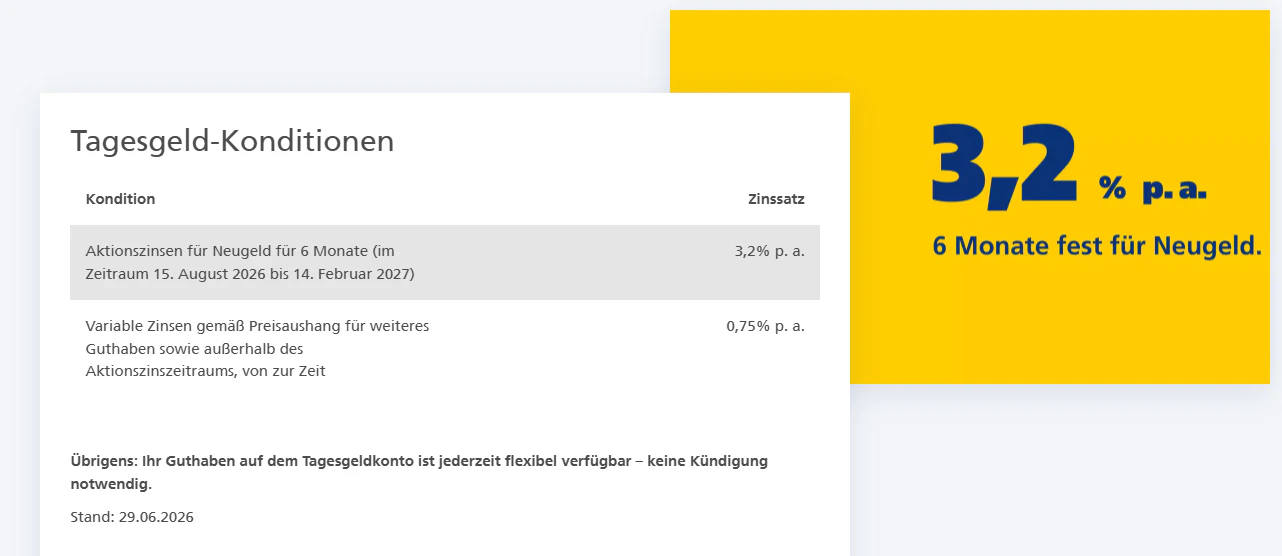Select the Zinssatz column header
1282x556 pixels.
pos(776,199)
